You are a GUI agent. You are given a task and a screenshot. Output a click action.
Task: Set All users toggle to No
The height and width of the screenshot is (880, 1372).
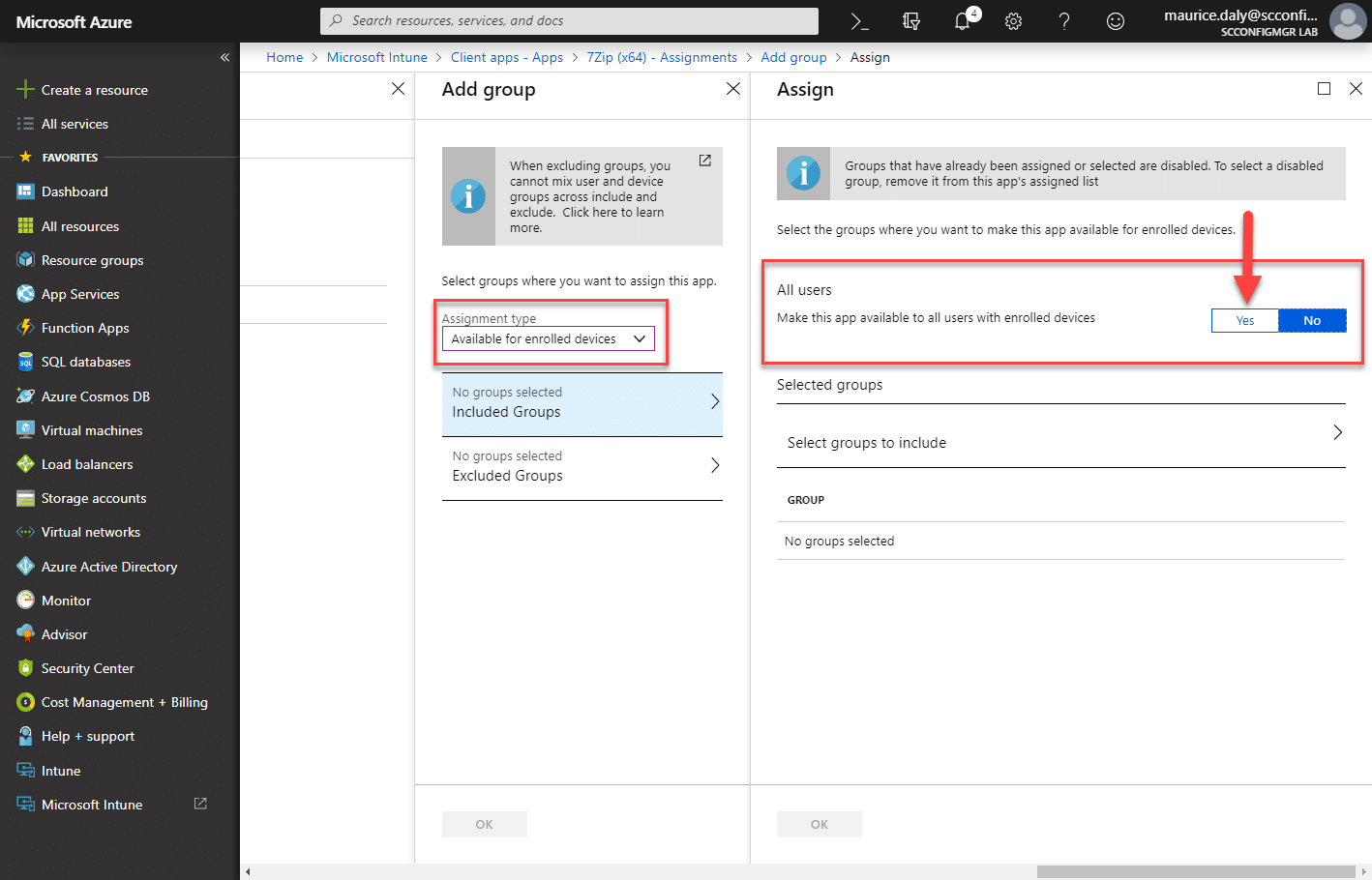pyautogui.click(x=1312, y=321)
